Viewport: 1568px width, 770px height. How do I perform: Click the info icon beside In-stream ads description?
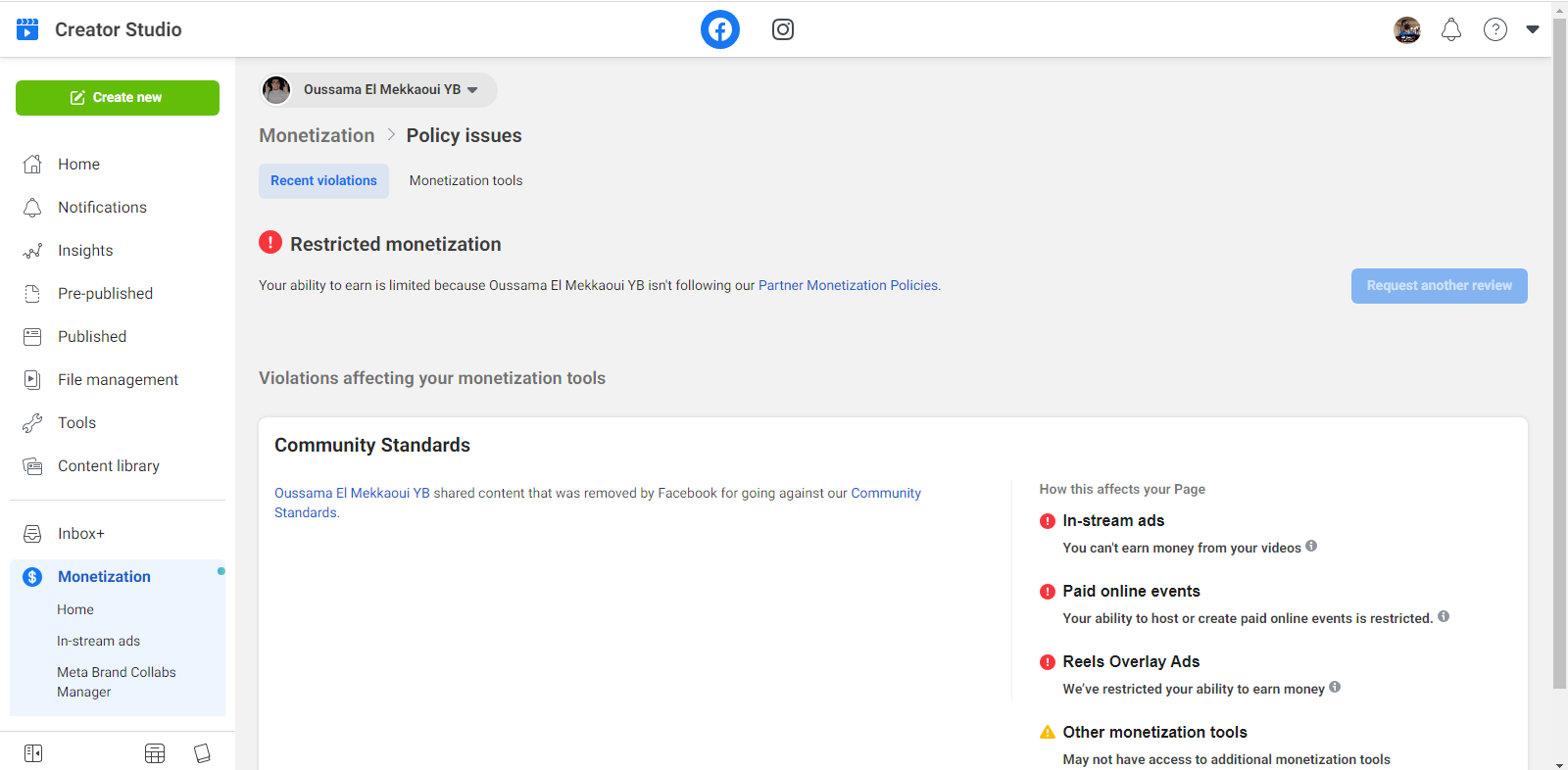point(1311,547)
